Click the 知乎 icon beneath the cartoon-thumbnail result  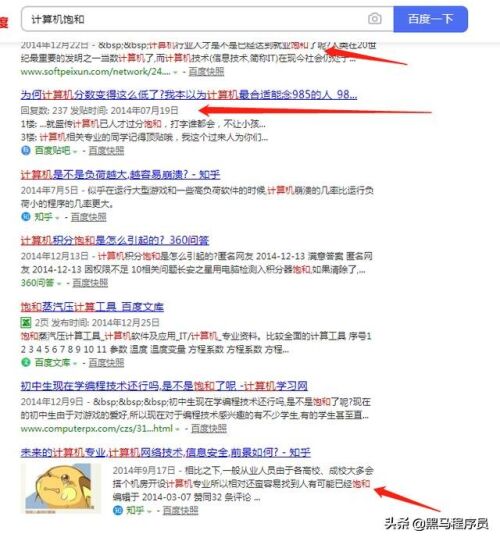point(118,510)
